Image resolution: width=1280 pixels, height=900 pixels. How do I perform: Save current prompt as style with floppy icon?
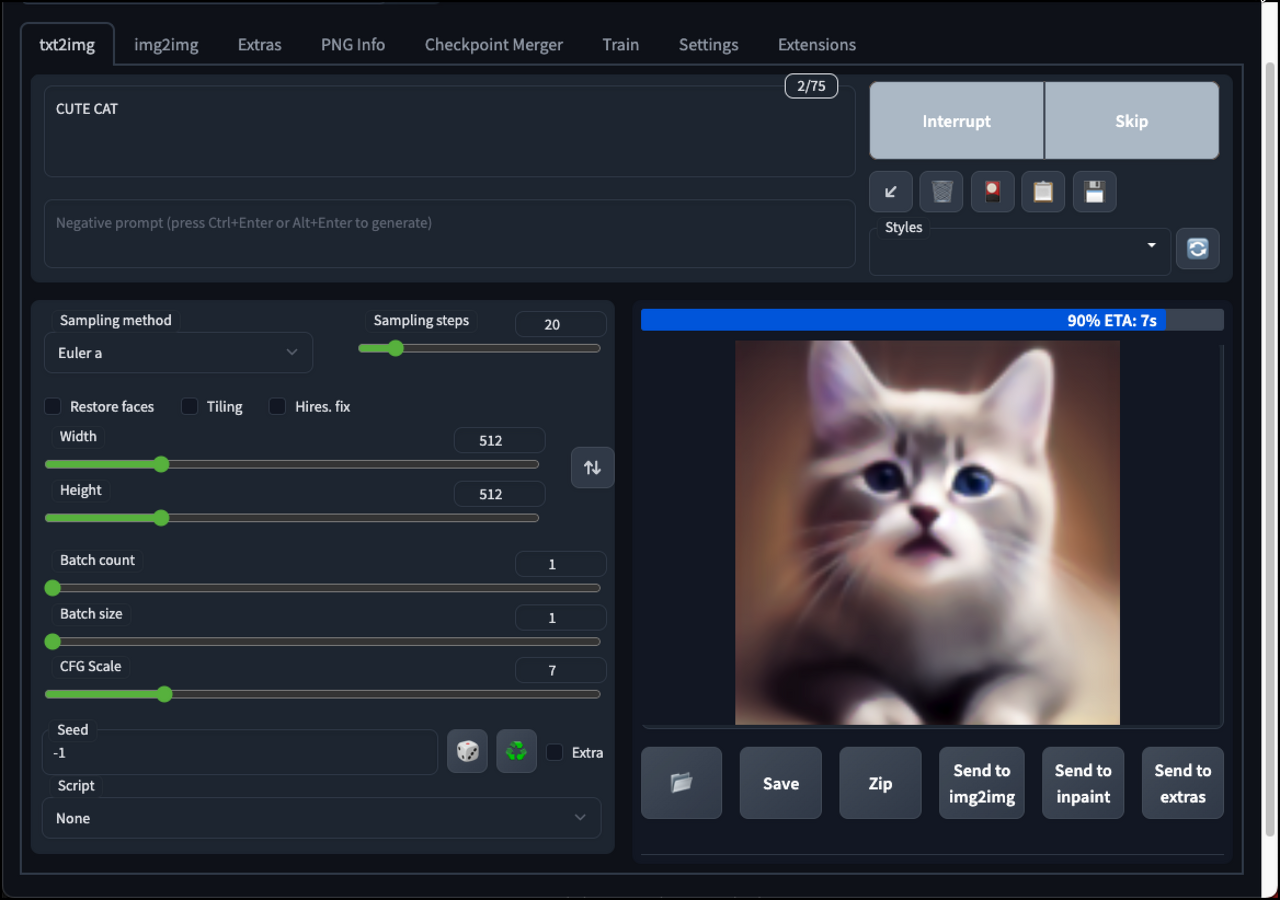[x=1094, y=191]
